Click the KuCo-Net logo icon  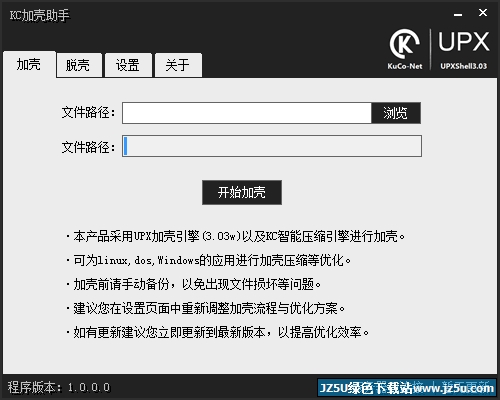[x=405, y=49]
